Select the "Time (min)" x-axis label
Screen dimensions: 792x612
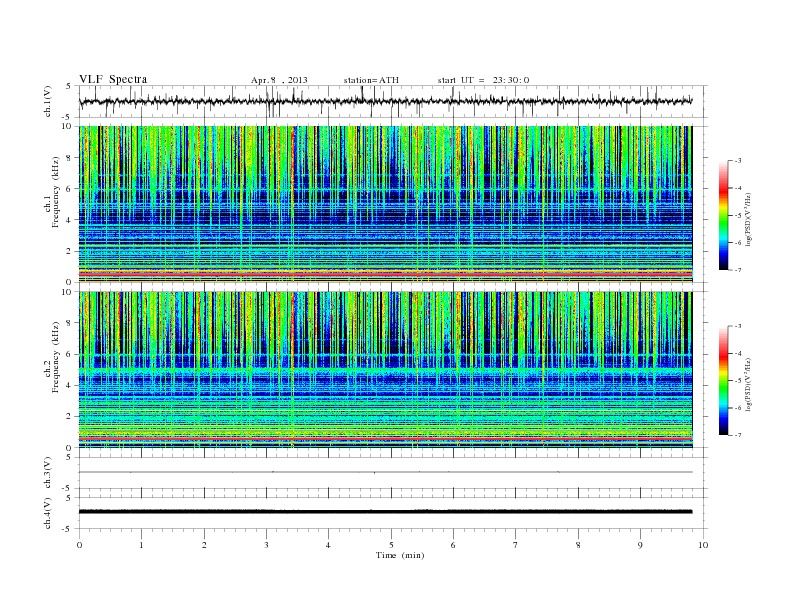pyautogui.click(x=400, y=555)
